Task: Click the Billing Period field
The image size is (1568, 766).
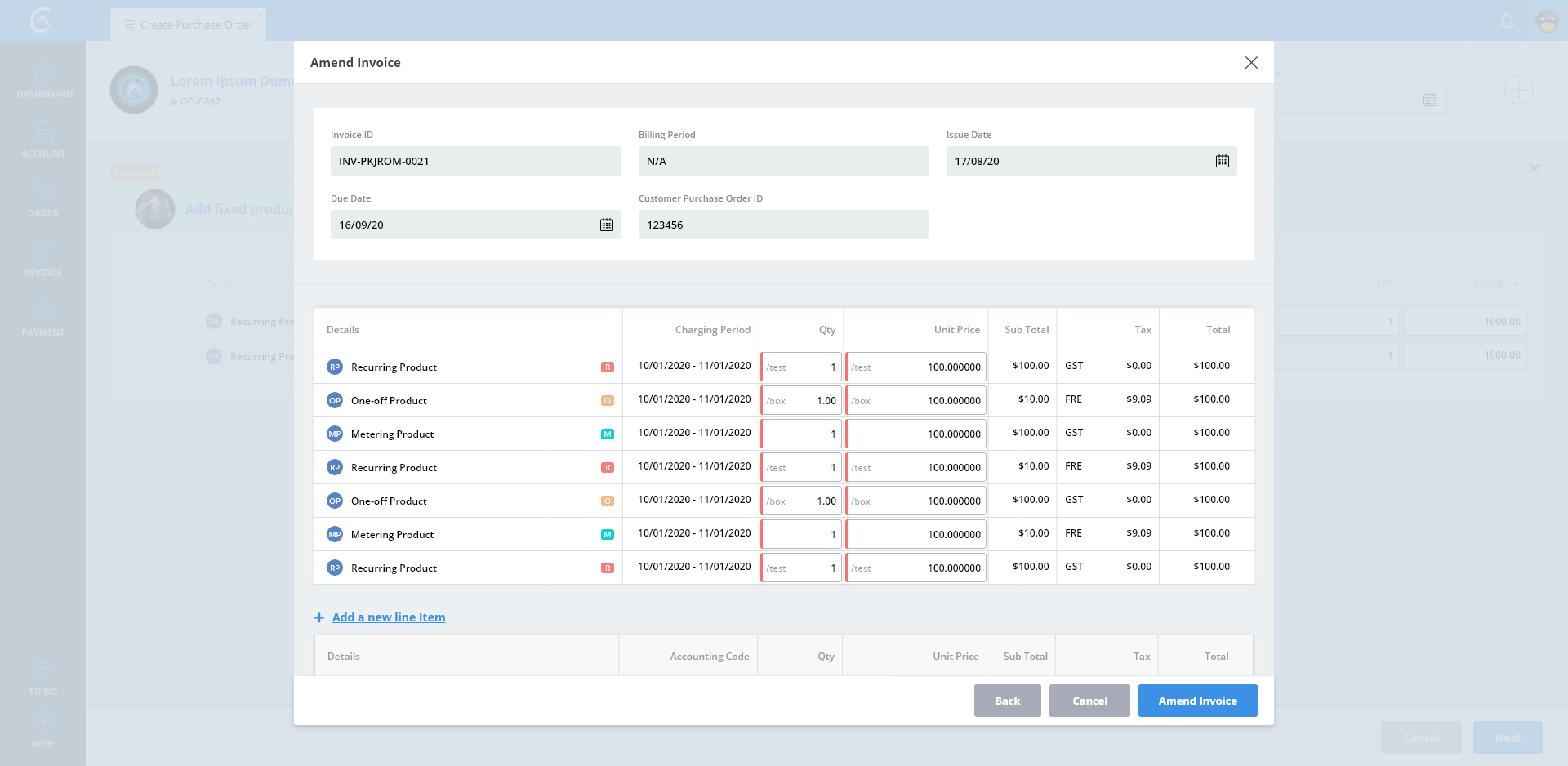Action: coord(783,161)
